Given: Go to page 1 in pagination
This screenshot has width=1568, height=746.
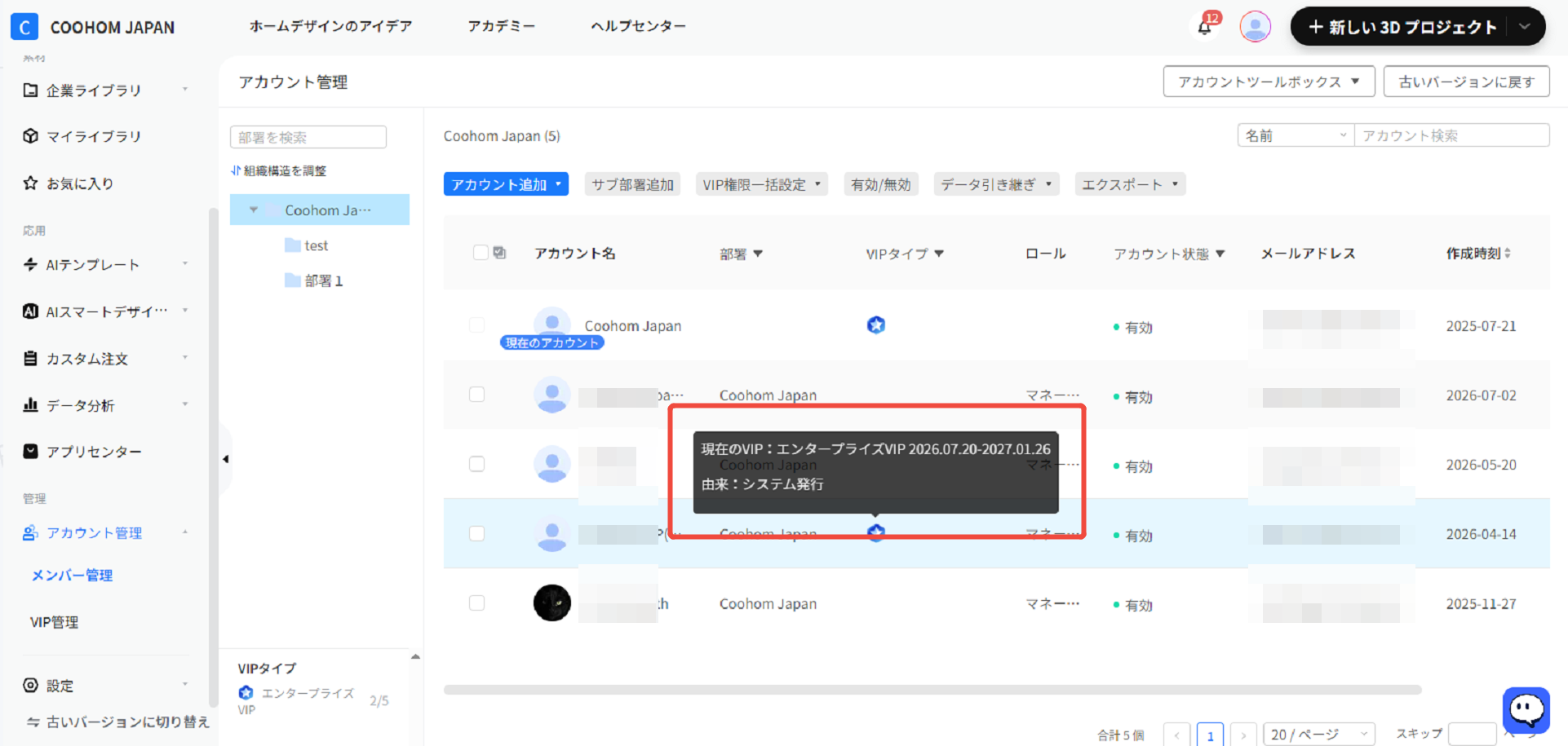Looking at the screenshot, I should 1210,735.
